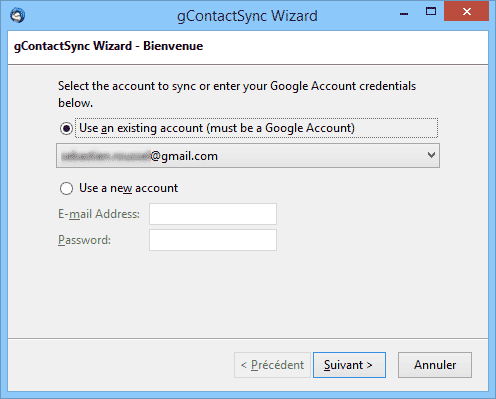Click the 'gContactSync Wizard - Bienvenue' page heading
496x399 pixels.
pyautogui.click(x=108, y=46)
